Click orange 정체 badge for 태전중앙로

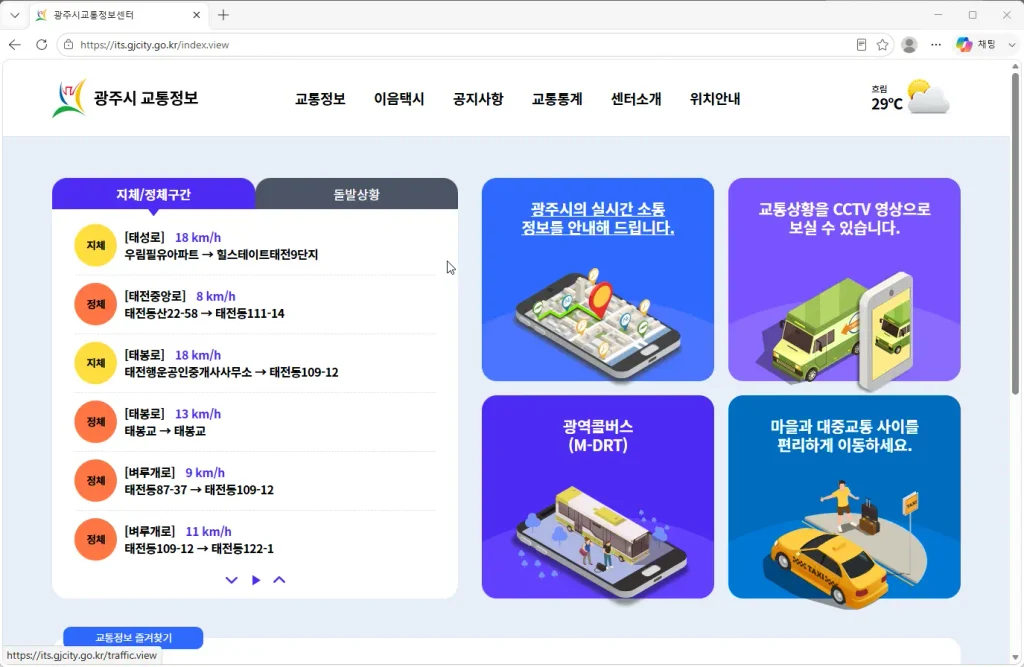tap(95, 304)
